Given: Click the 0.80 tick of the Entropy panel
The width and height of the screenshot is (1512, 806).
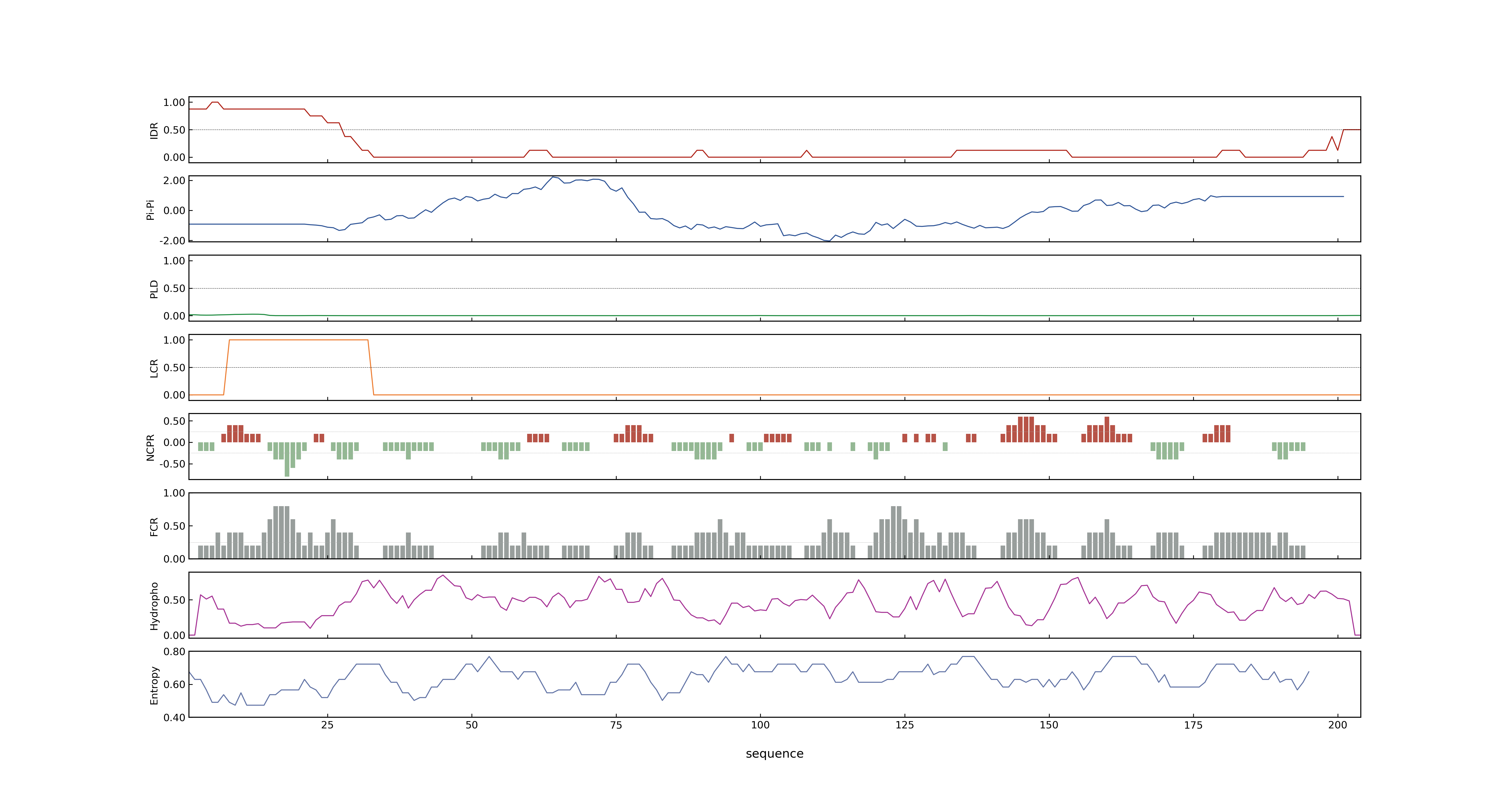Looking at the screenshot, I should tap(174, 651).
